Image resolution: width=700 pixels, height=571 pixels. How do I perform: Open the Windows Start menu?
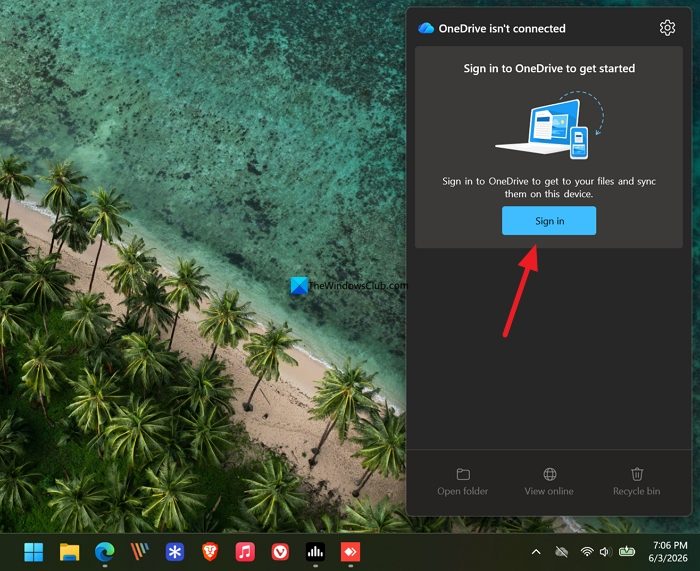pos(34,552)
